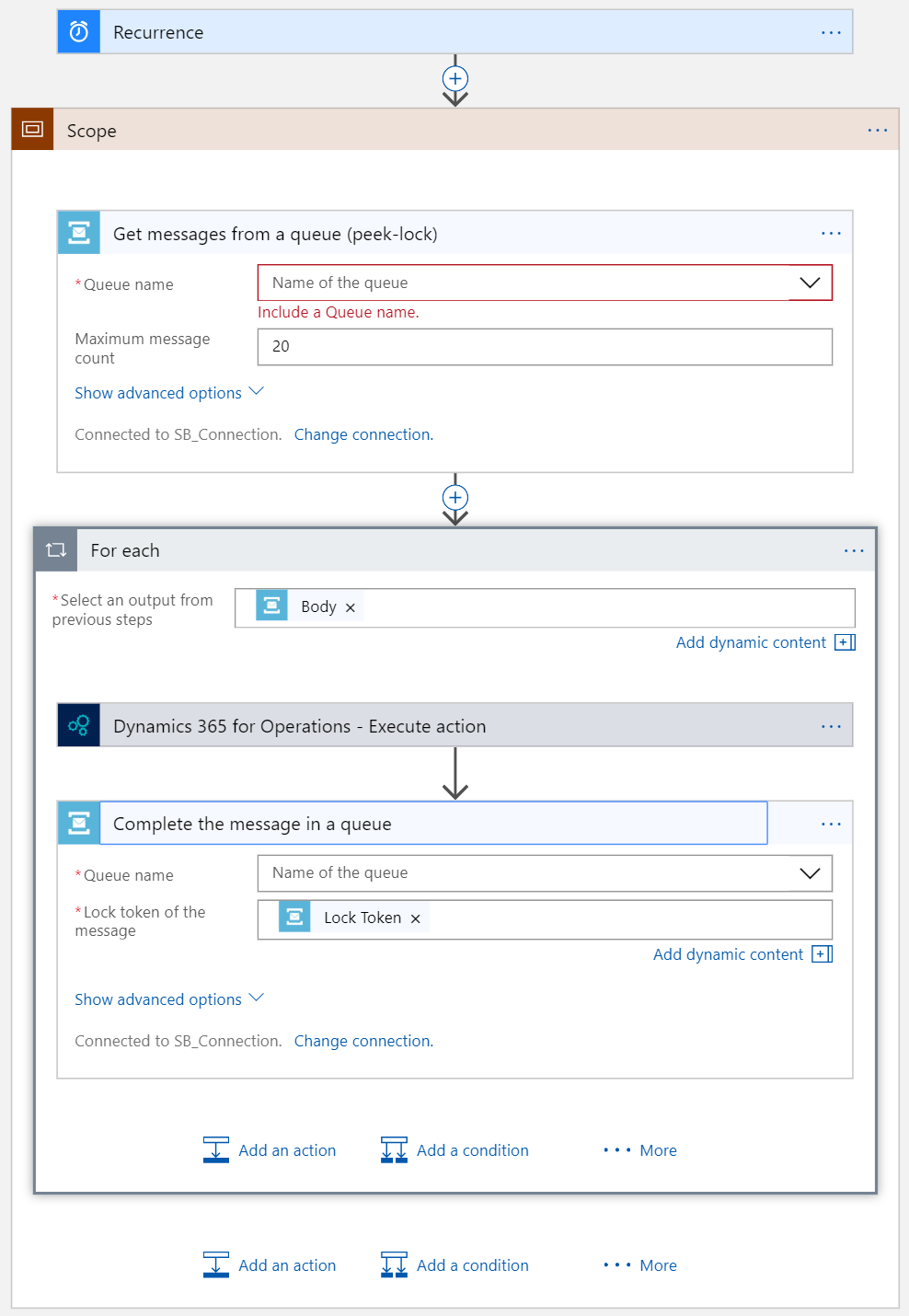Click the Scope icon
This screenshot has height=1316, width=909.
32,130
